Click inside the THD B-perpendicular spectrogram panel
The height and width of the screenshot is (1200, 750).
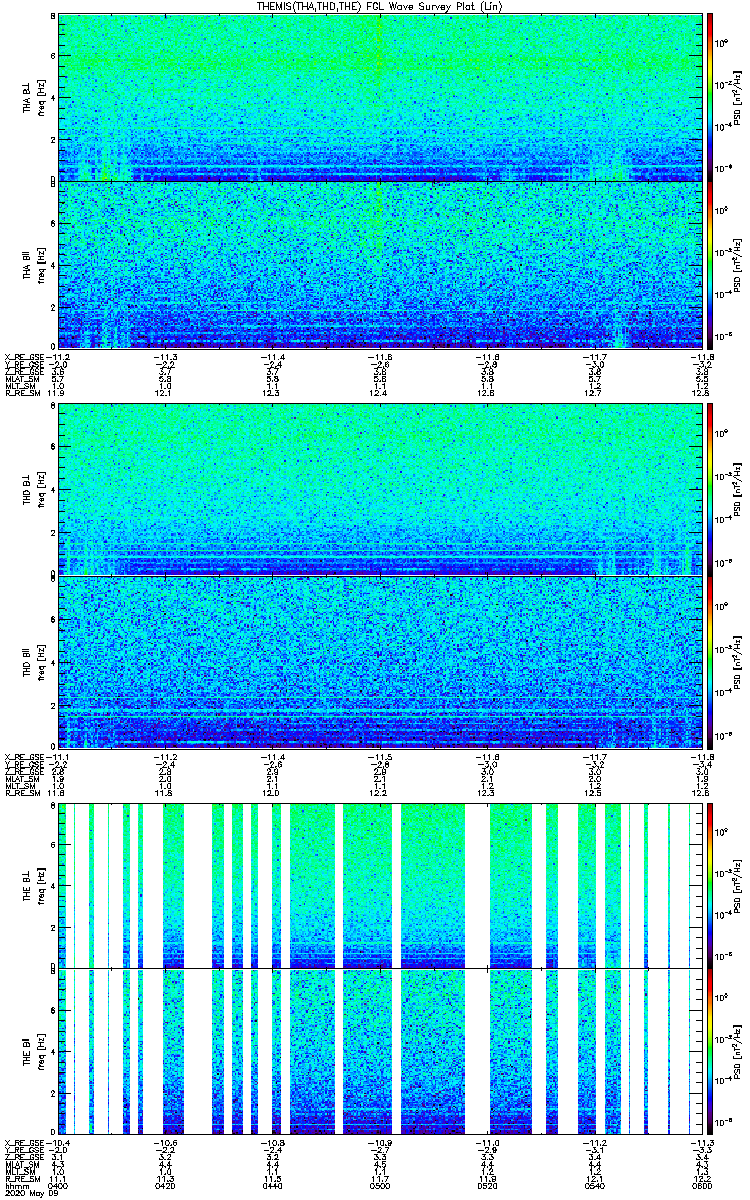click(x=378, y=489)
